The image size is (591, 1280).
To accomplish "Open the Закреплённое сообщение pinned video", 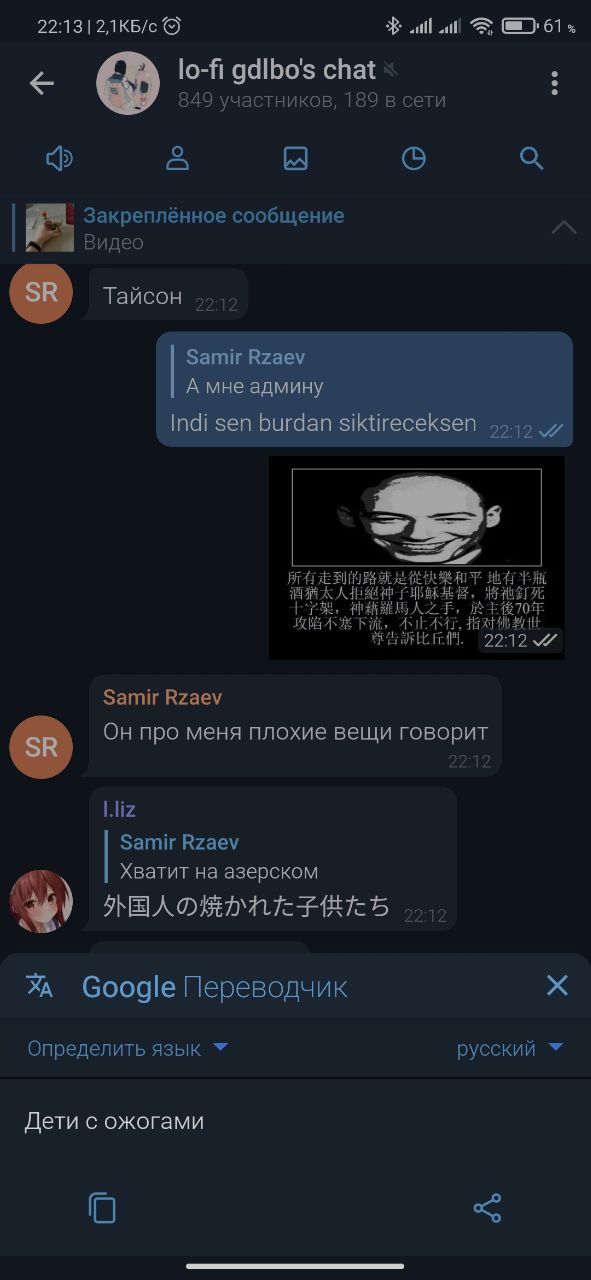I will pos(213,228).
